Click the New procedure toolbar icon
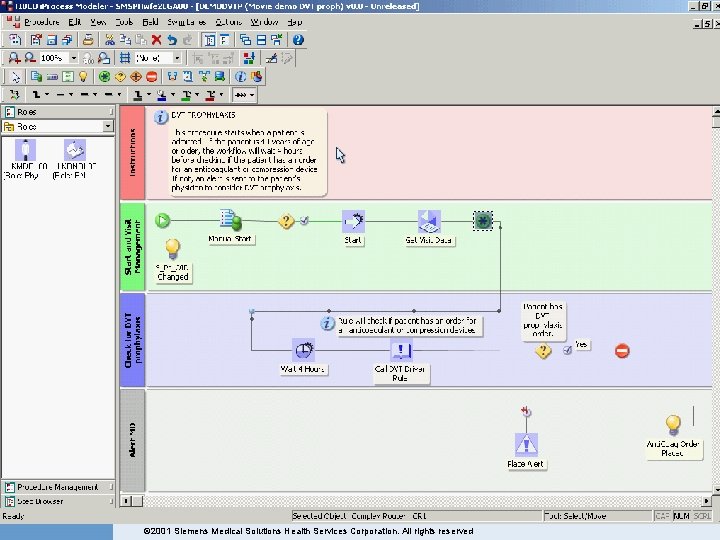The image size is (720, 540). pyautogui.click(x=15, y=40)
